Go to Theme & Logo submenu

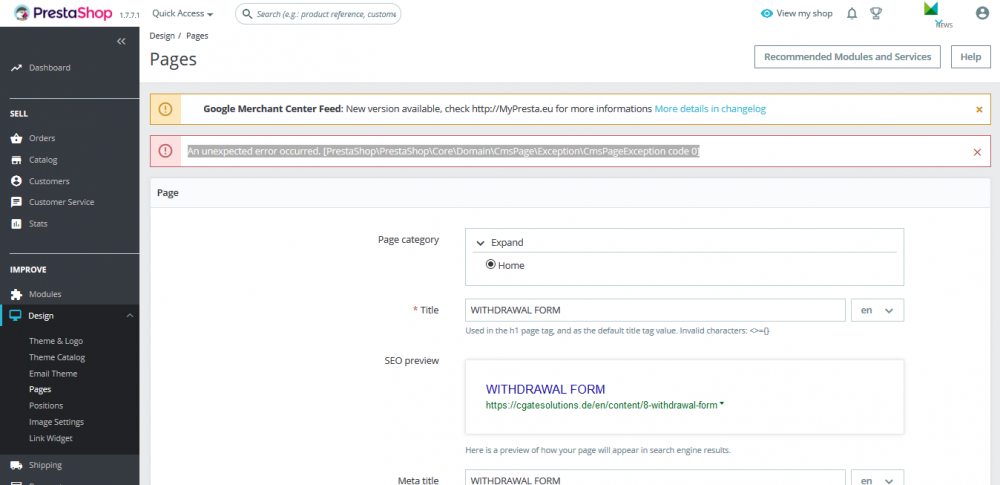pos(56,341)
